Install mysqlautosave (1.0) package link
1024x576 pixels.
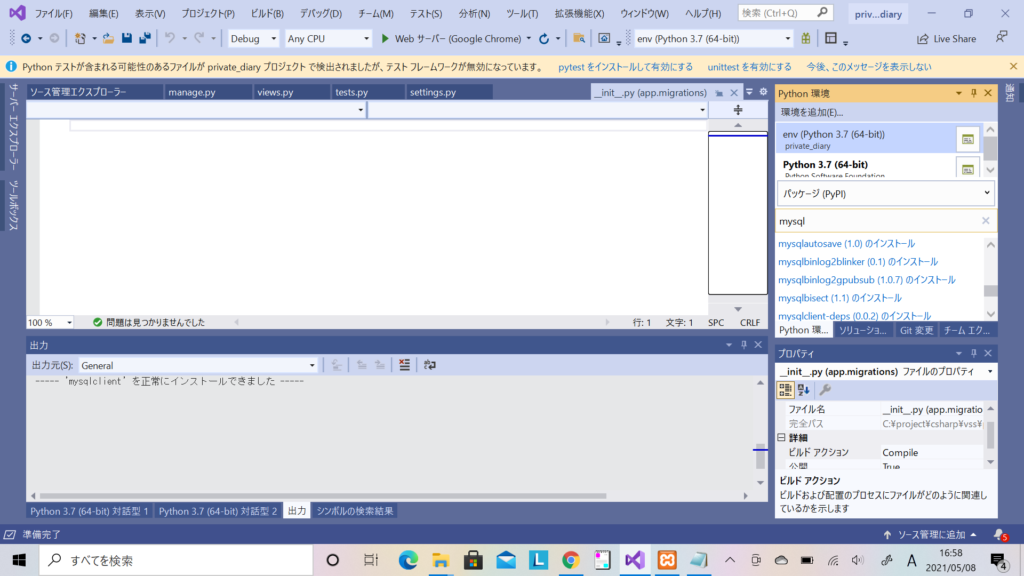(846, 244)
